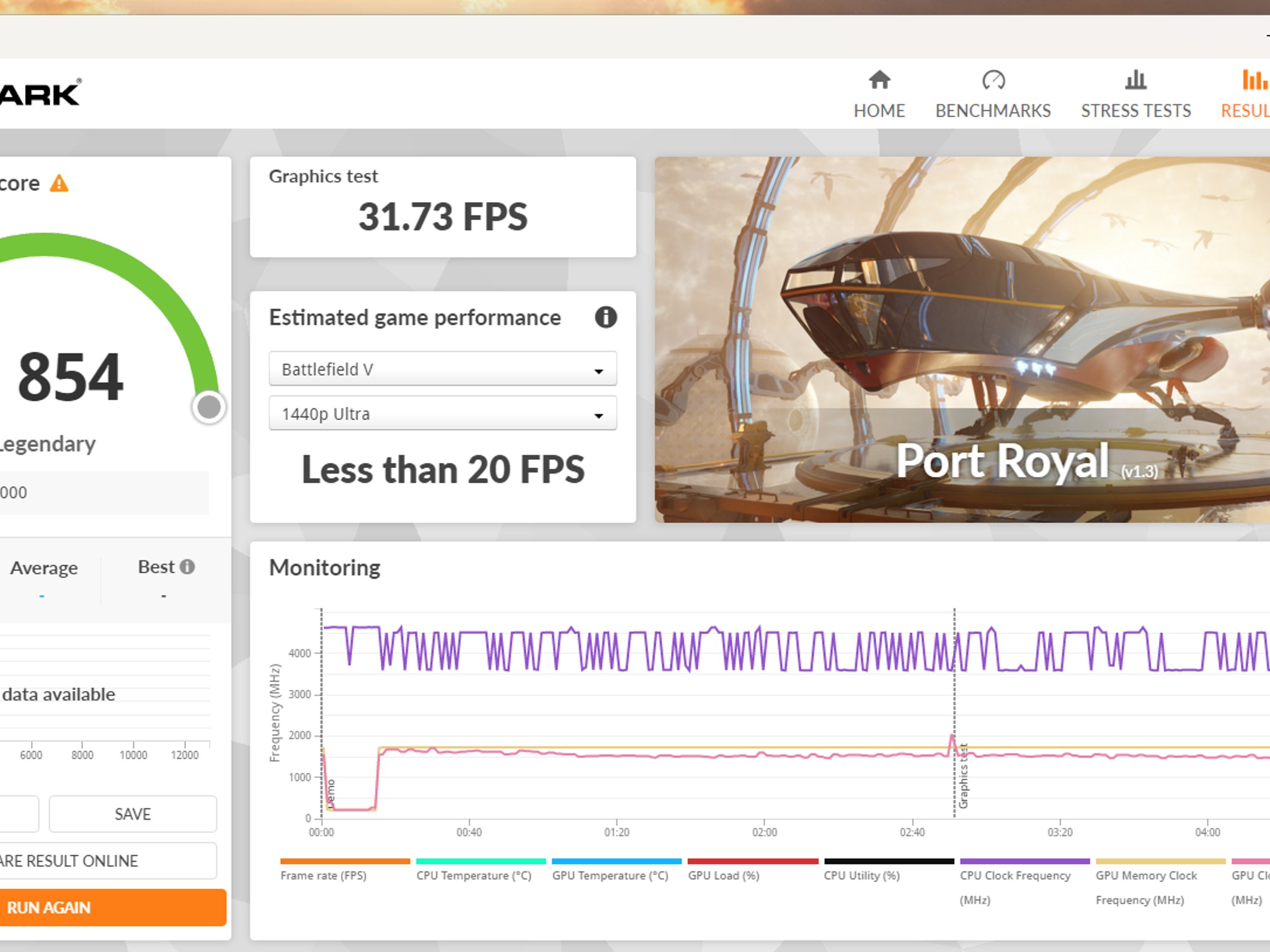Screen dimensions: 1270x952
Task: Select the BENCHMARKS tab label
Action: coord(993,111)
